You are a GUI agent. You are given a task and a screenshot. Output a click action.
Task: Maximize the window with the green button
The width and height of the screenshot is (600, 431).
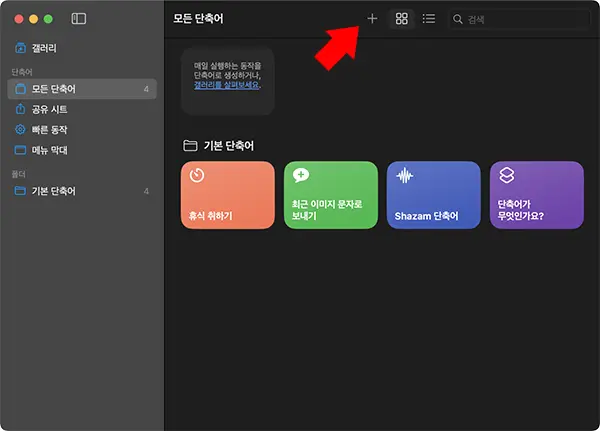point(48,19)
